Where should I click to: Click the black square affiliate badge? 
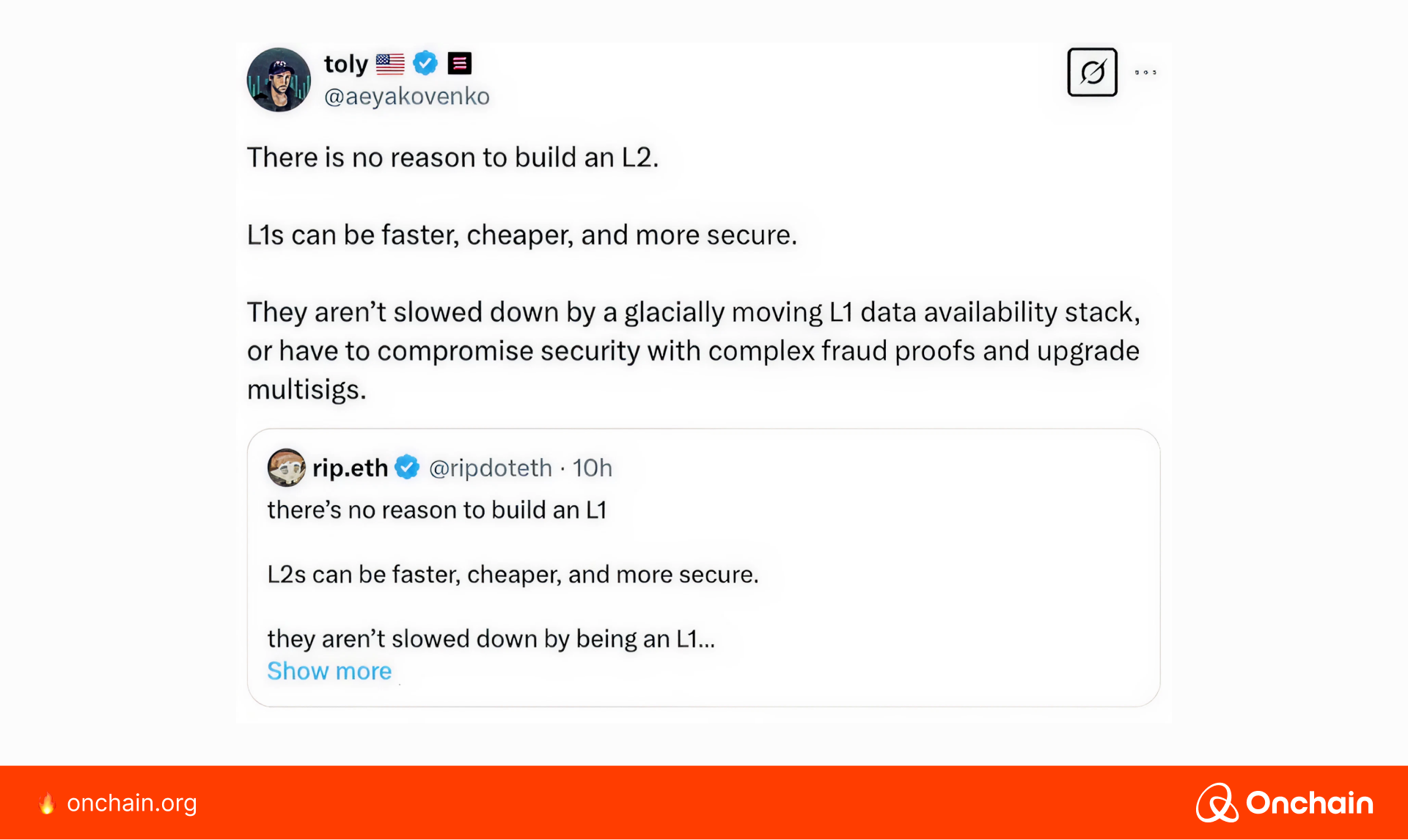pos(460,64)
